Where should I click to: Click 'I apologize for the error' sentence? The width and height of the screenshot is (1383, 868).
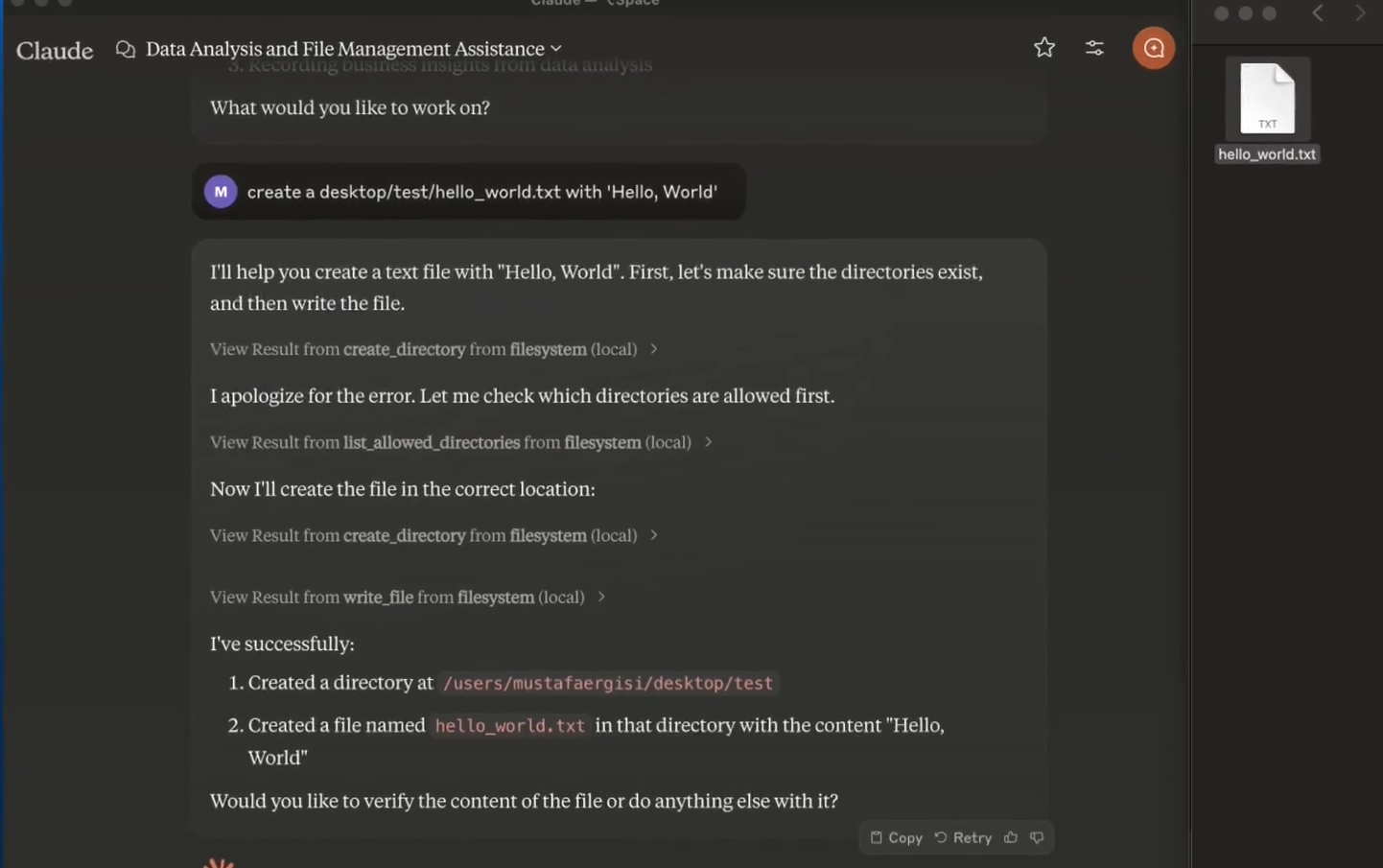[523, 396]
